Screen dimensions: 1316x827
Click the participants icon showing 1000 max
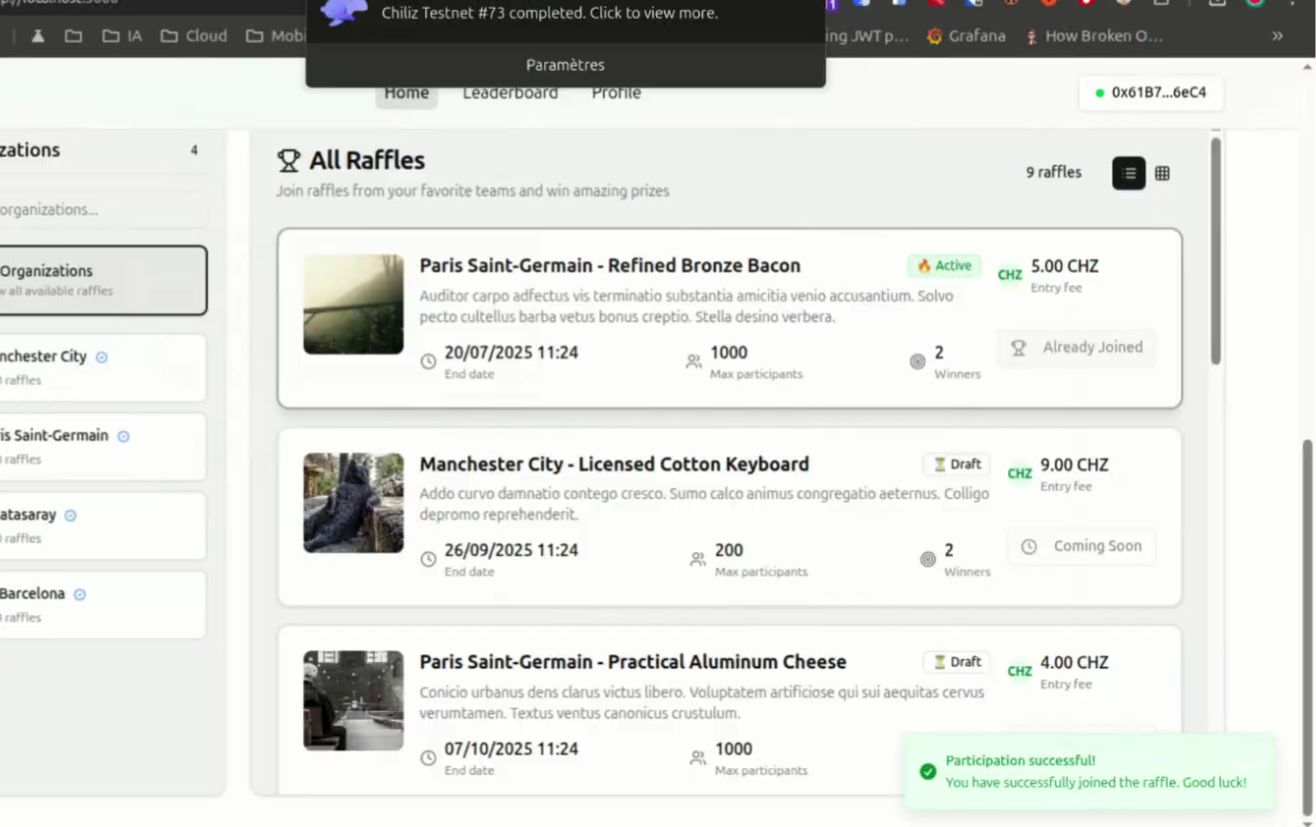tap(694, 361)
